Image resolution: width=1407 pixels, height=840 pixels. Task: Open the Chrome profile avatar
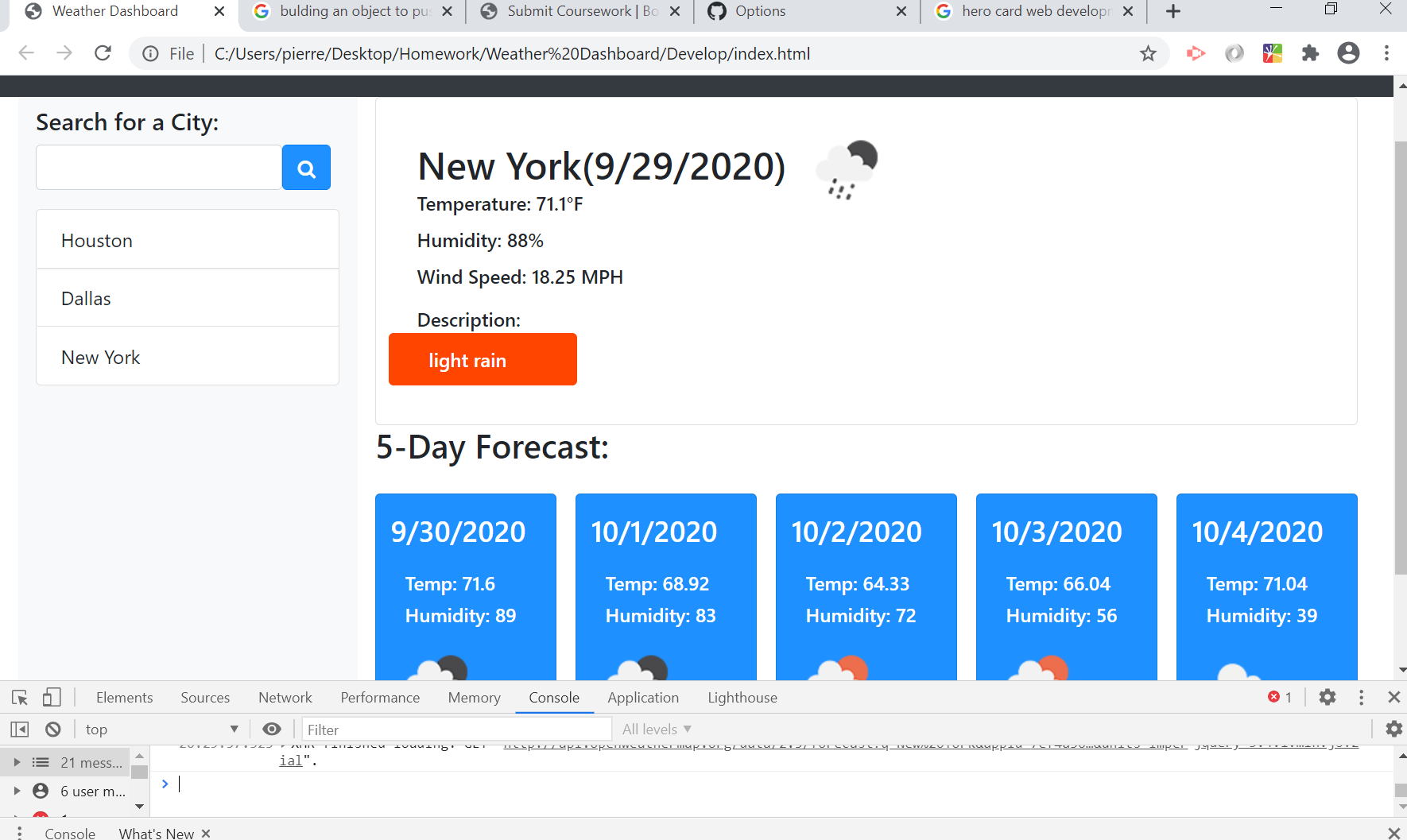tap(1348, 53)
